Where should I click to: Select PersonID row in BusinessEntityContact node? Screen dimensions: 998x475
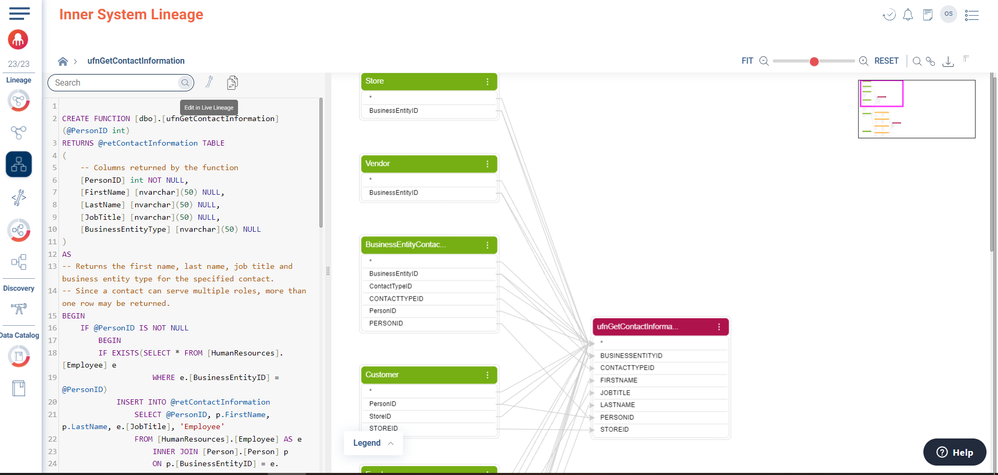pos(429,311)
